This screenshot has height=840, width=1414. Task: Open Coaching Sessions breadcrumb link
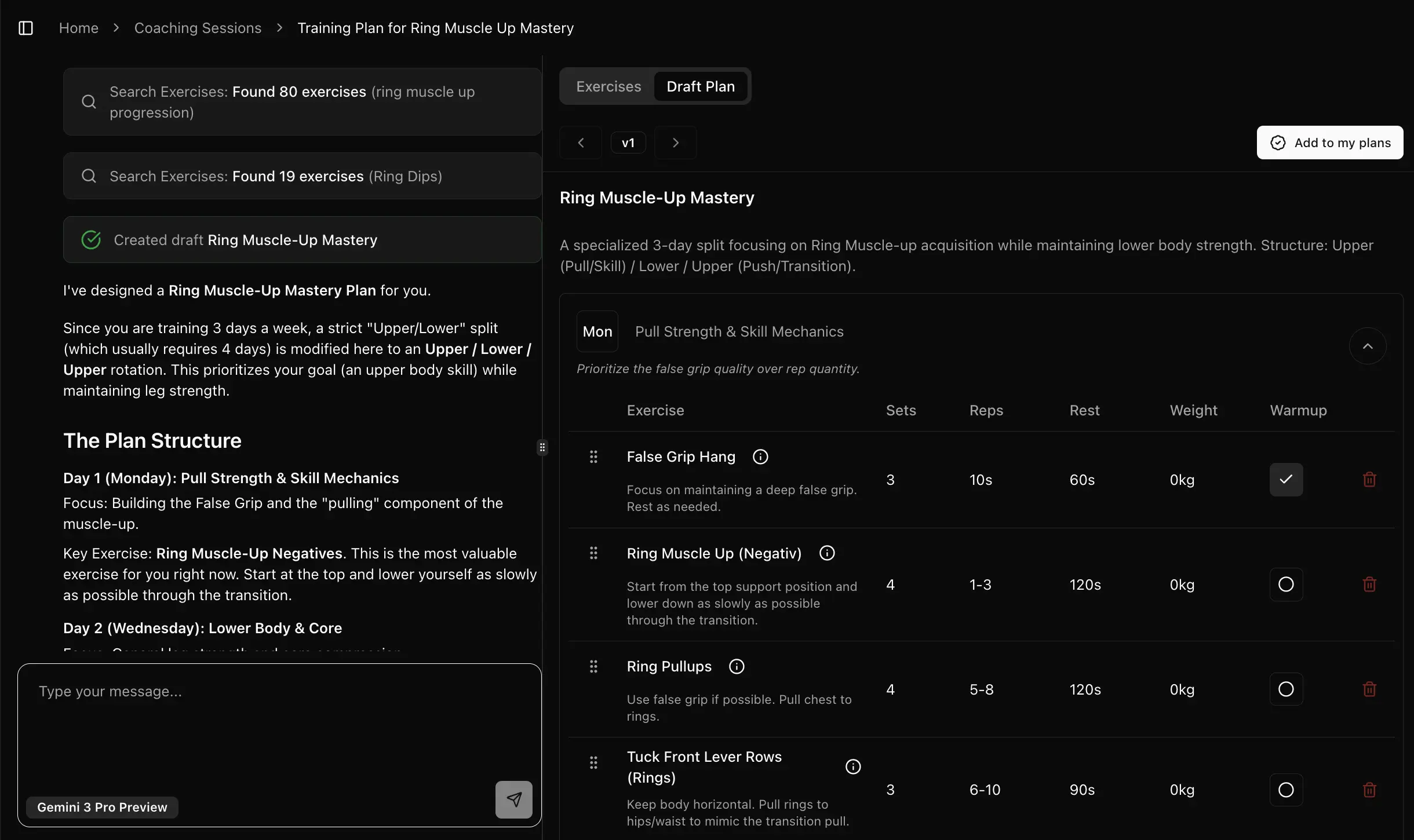(x=198, y=28)
